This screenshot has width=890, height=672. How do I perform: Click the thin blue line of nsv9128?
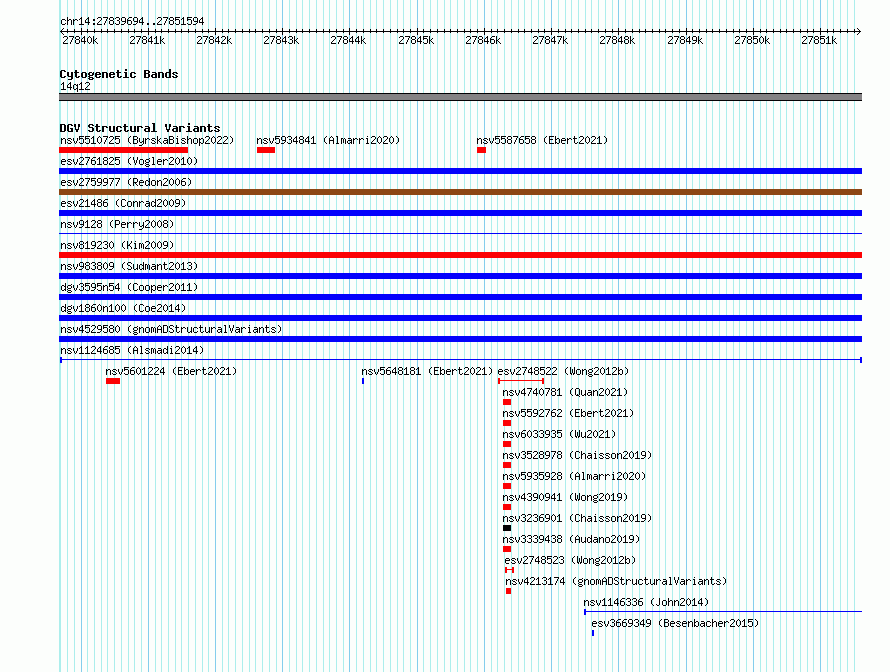tap(460, 233)
